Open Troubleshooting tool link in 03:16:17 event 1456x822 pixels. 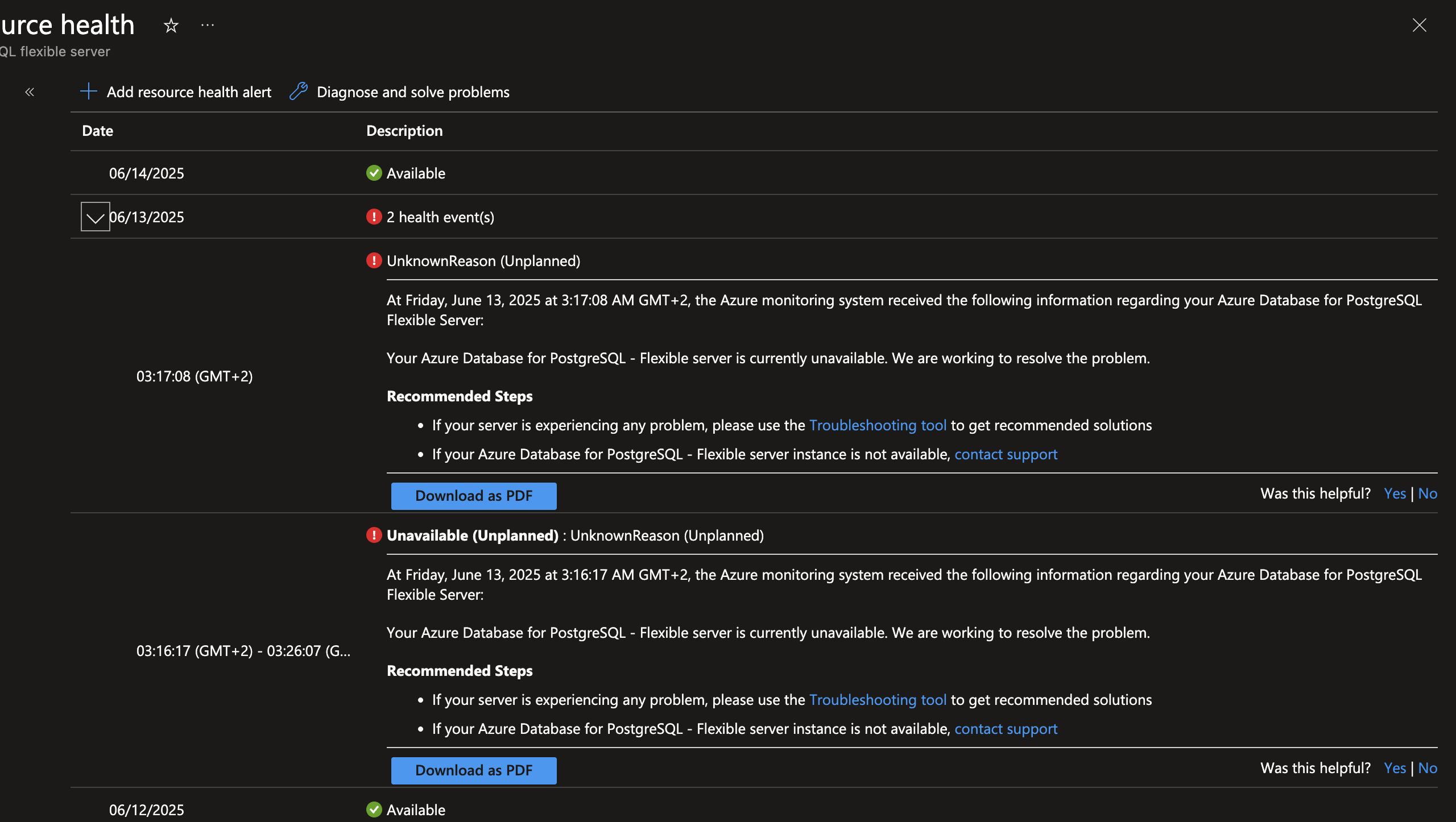(878, 700)
